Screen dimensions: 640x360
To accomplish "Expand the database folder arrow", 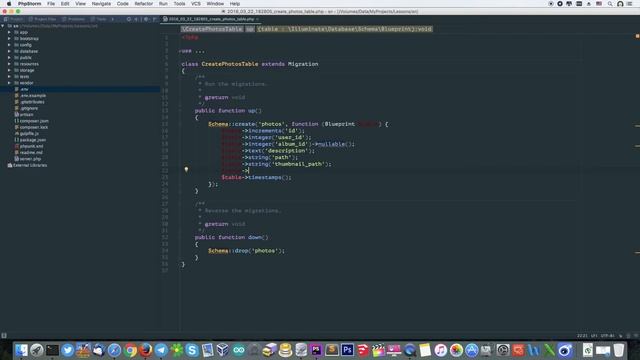I will pyautogui.click(x=9, y=51).
